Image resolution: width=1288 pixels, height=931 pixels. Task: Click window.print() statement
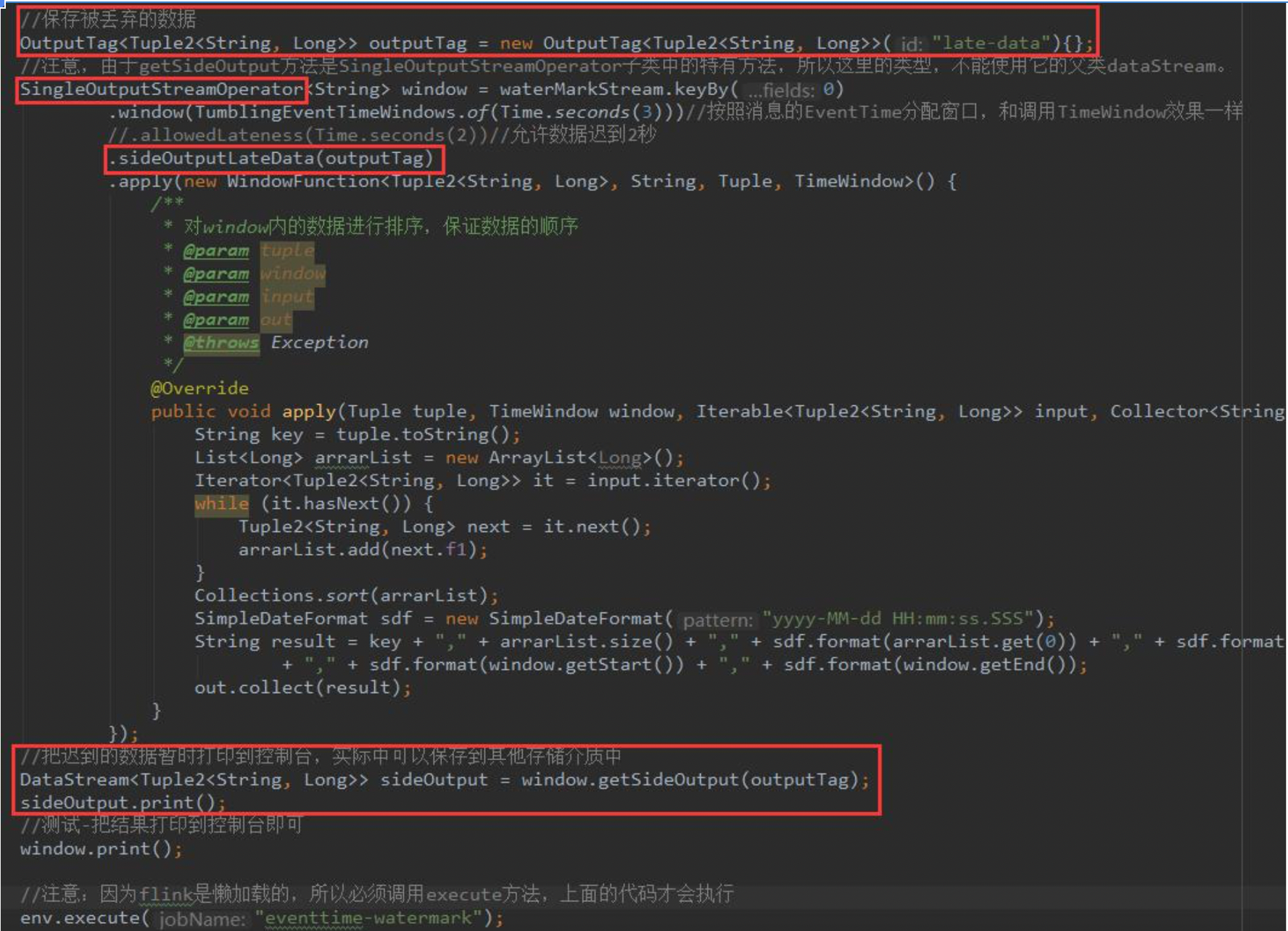coord(101,849)
